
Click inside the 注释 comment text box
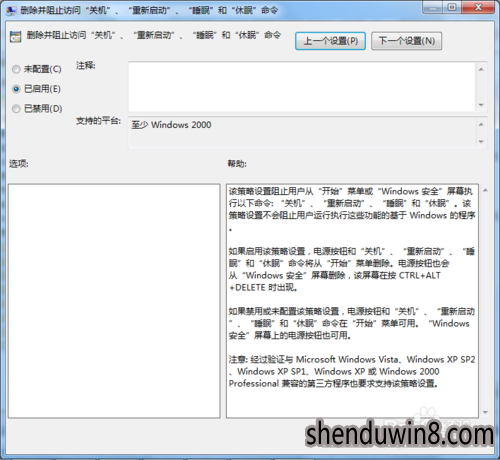coord(302,87)
